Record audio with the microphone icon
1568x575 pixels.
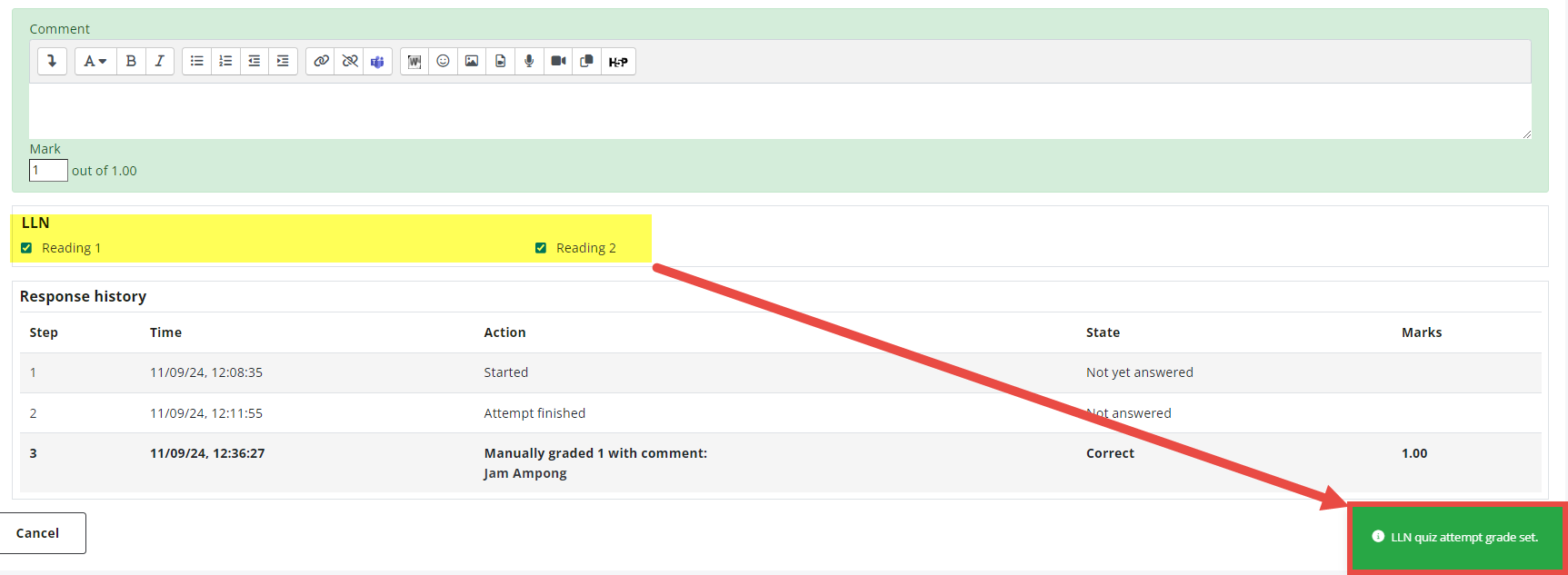coord(529,61)
